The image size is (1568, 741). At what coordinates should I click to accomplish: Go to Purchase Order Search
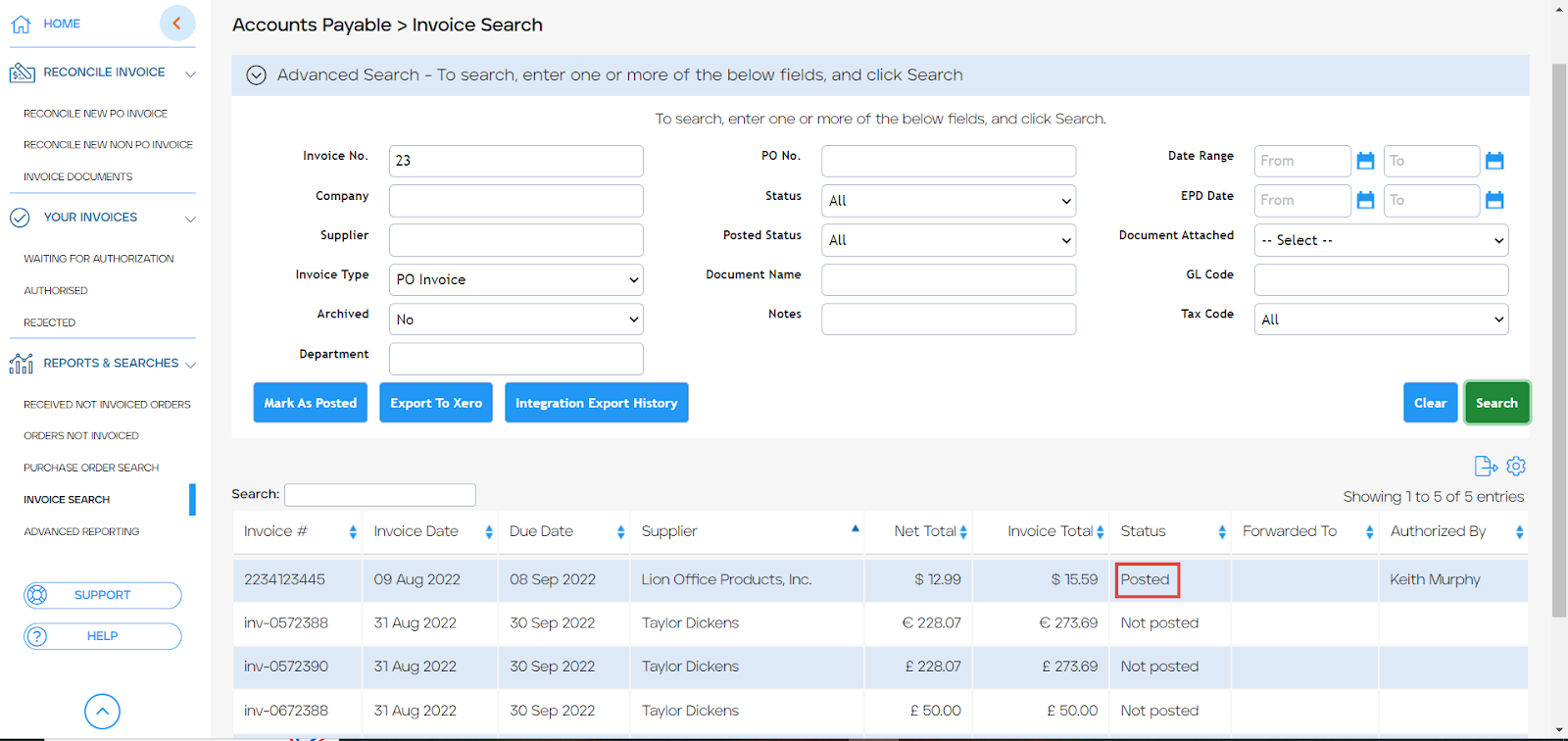91,468
